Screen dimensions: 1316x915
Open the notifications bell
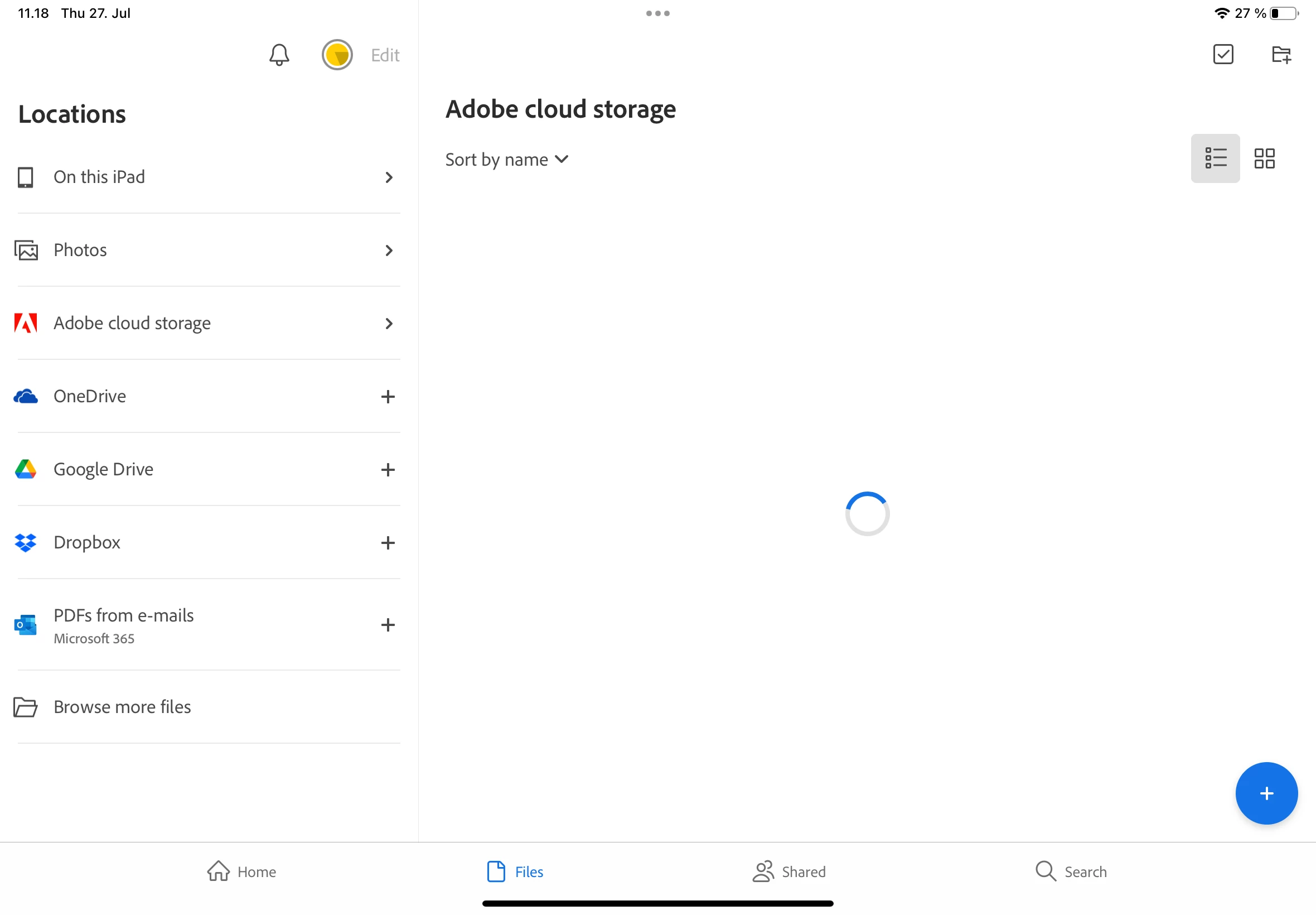(279, 55)
